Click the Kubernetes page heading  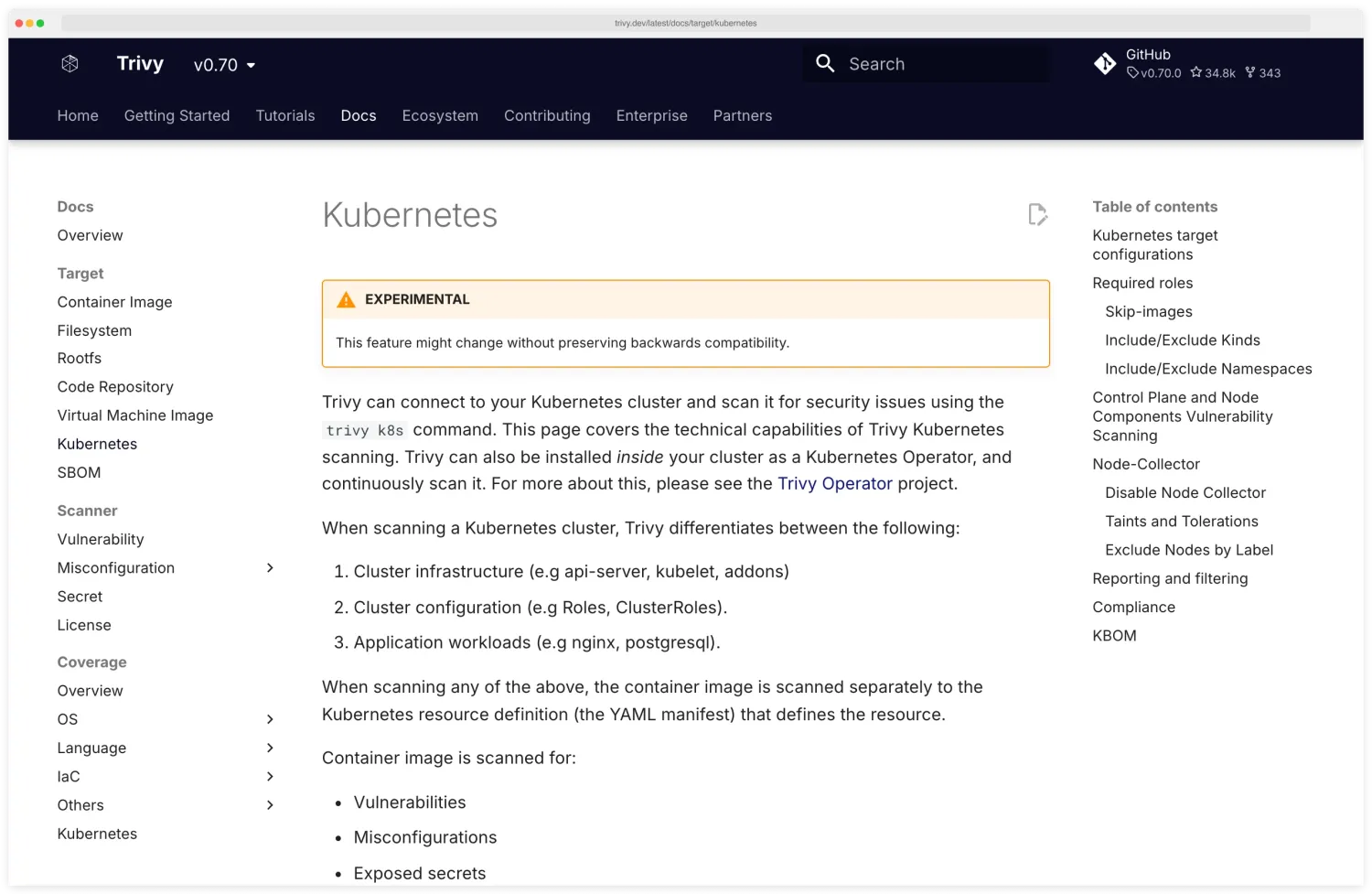[410, 215]
